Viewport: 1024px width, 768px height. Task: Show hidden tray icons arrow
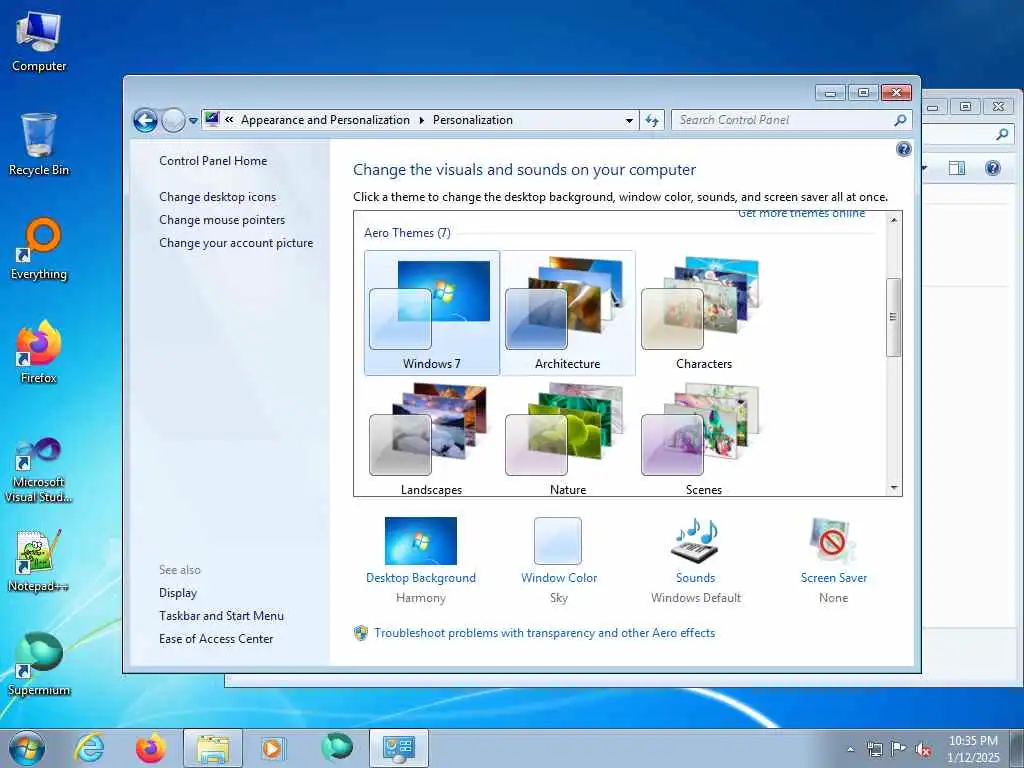tap(850, 749)
